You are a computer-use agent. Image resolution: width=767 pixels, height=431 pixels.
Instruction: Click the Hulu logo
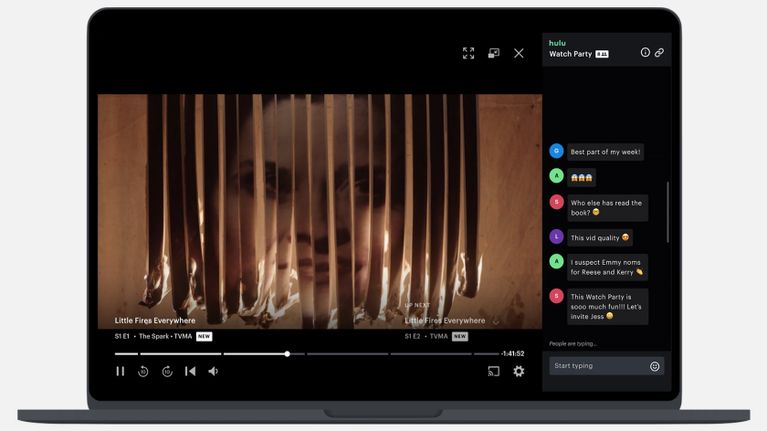(557, 43)
